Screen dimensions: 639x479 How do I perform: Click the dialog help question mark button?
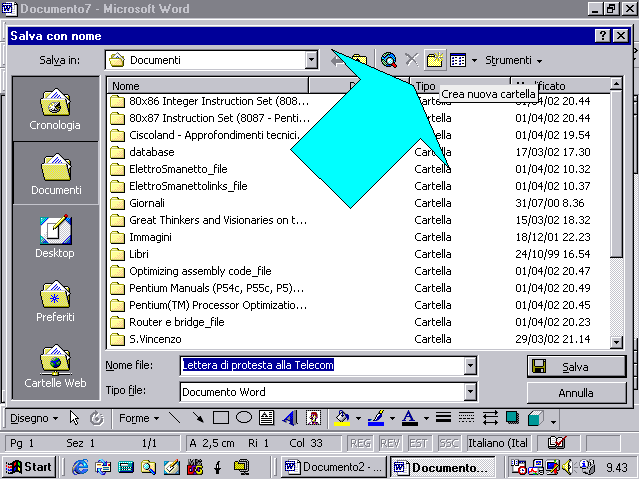tap(602, 36)
